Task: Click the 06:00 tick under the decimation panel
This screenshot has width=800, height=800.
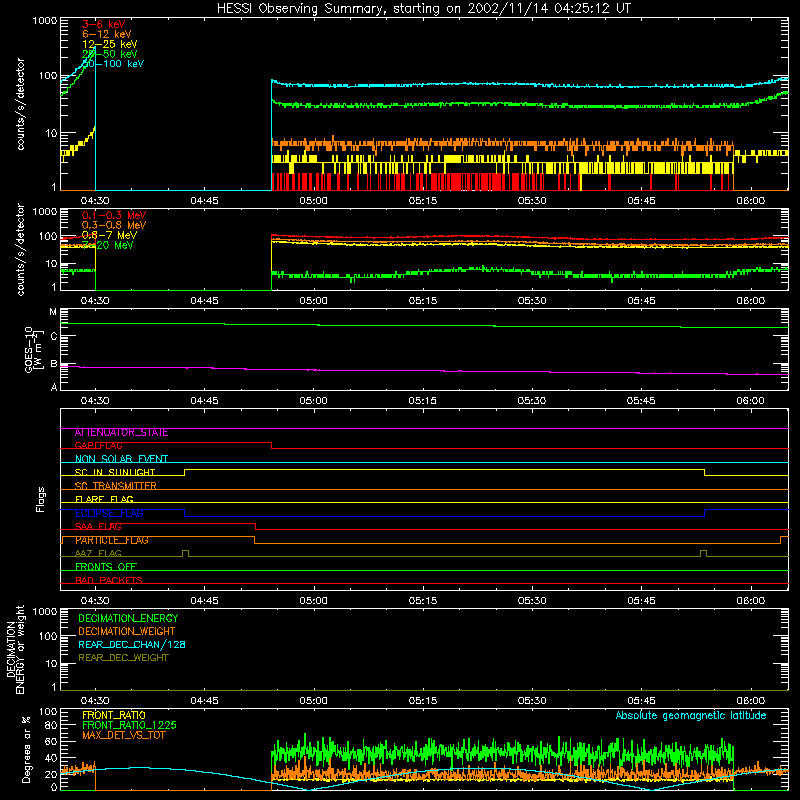Action: tap(750, 701)
